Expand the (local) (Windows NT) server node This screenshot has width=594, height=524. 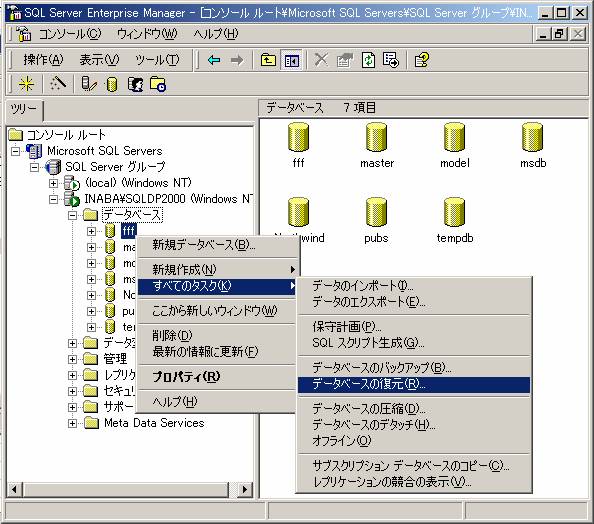[53, 183]
